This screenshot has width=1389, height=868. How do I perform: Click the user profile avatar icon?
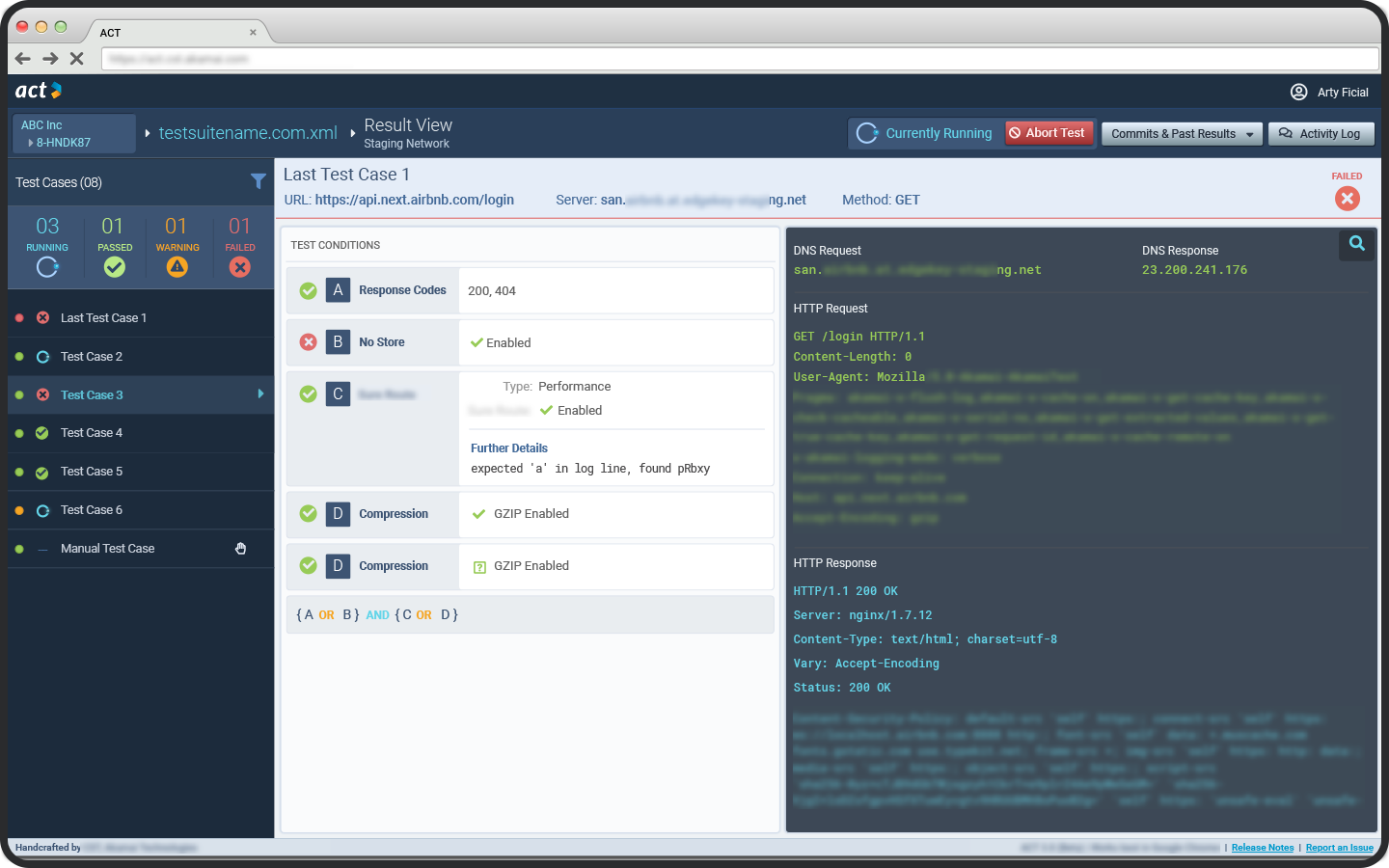click(1298, 92)
